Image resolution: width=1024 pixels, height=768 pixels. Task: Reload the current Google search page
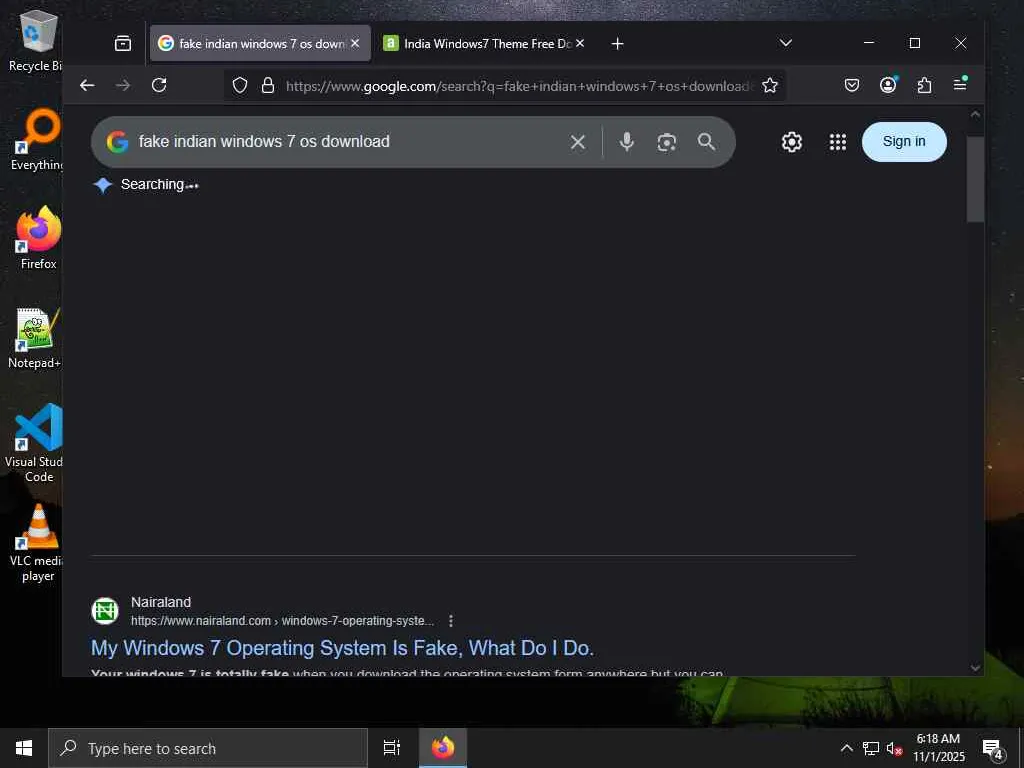click(x=159, y=86)
